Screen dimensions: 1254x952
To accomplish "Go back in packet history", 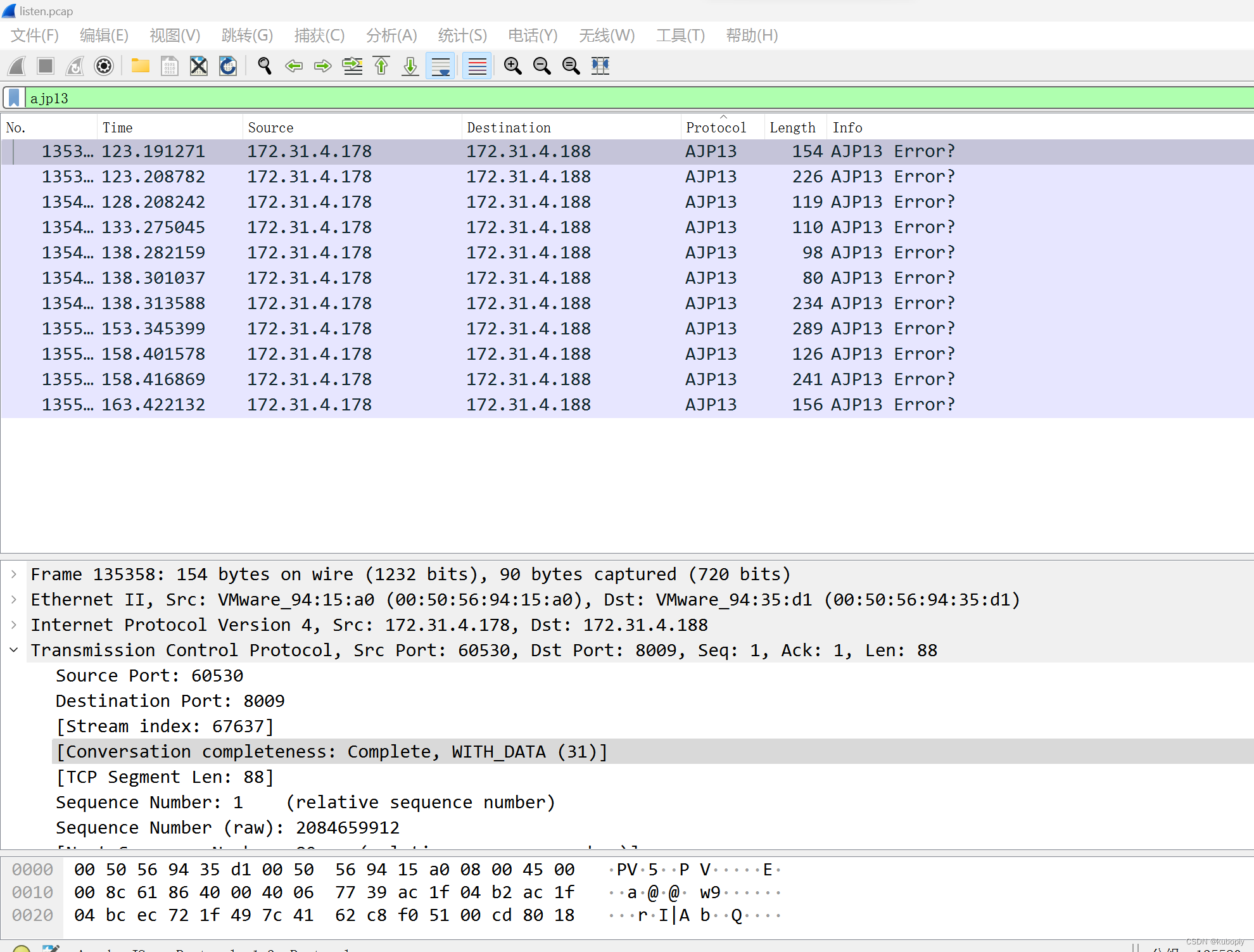I will pos(294,66).
